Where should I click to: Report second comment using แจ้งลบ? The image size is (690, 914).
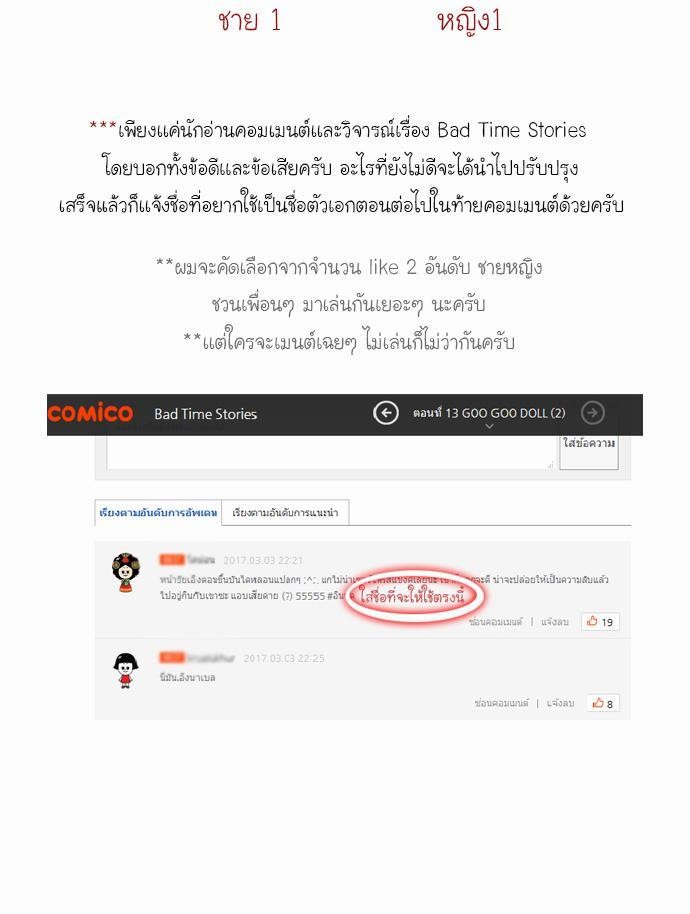tap(560, 704)
